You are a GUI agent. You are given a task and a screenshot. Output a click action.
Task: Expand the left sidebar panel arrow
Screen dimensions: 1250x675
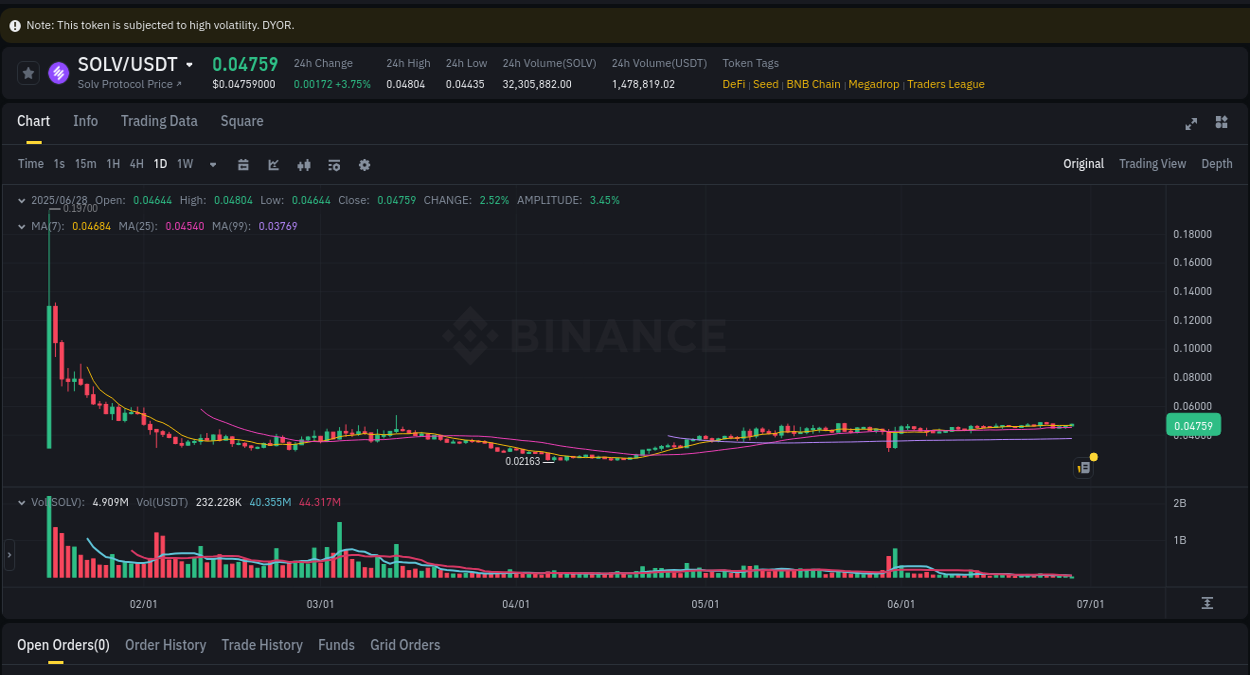pos(8,555)
